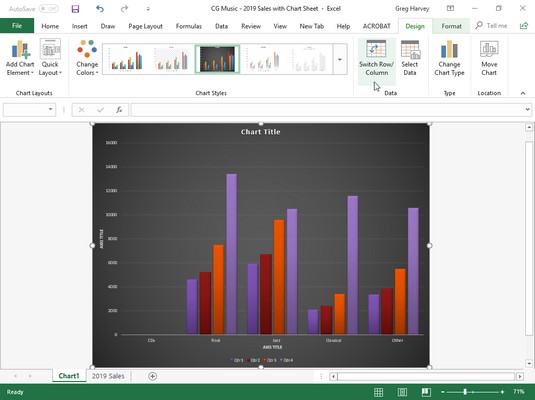The width and height of the screenshot is (535, 400).
Task: Switch to the Insert tab
Action: coord(79,26)
